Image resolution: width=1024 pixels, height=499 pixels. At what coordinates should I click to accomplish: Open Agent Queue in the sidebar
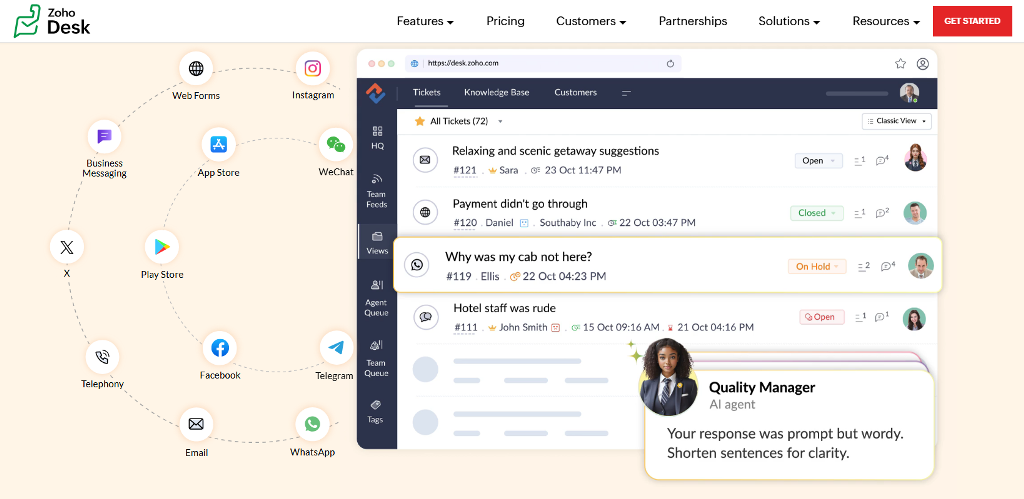click(x=377, y=298)
